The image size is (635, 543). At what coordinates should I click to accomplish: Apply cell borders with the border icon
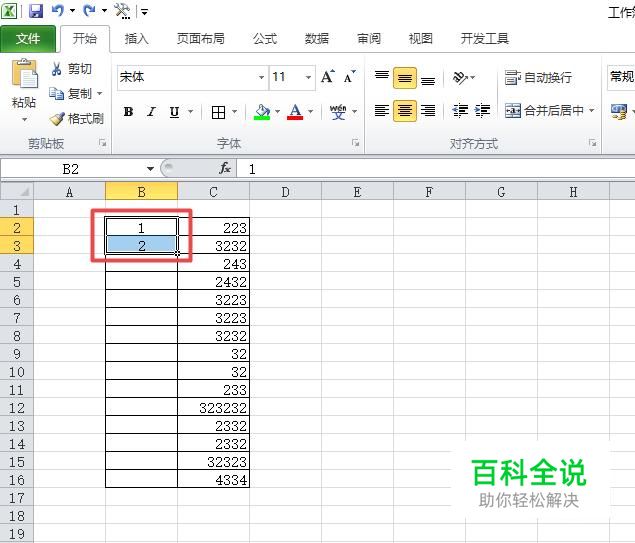point(218,112)
